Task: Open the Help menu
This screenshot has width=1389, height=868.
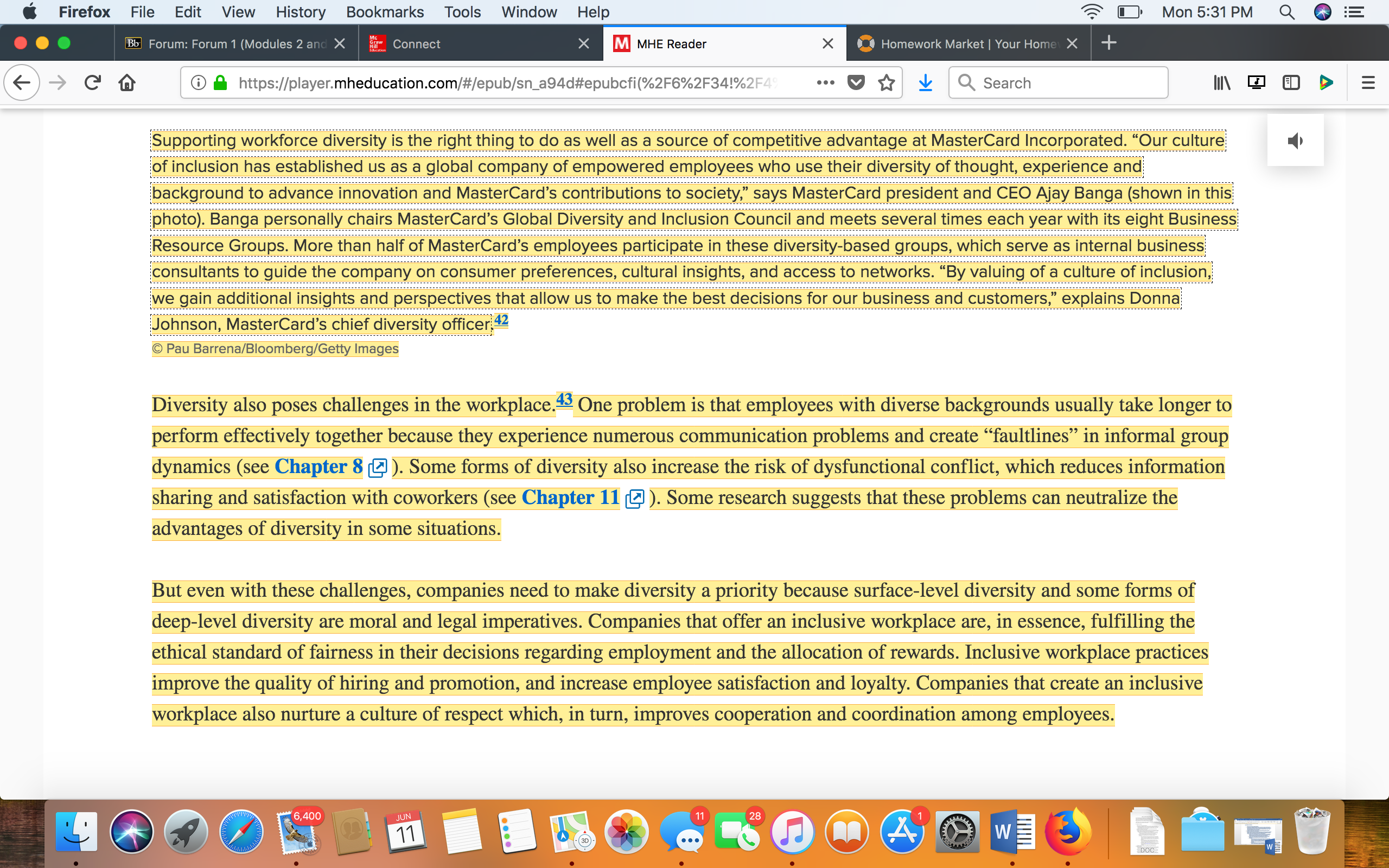Action: tap(593, 12)
